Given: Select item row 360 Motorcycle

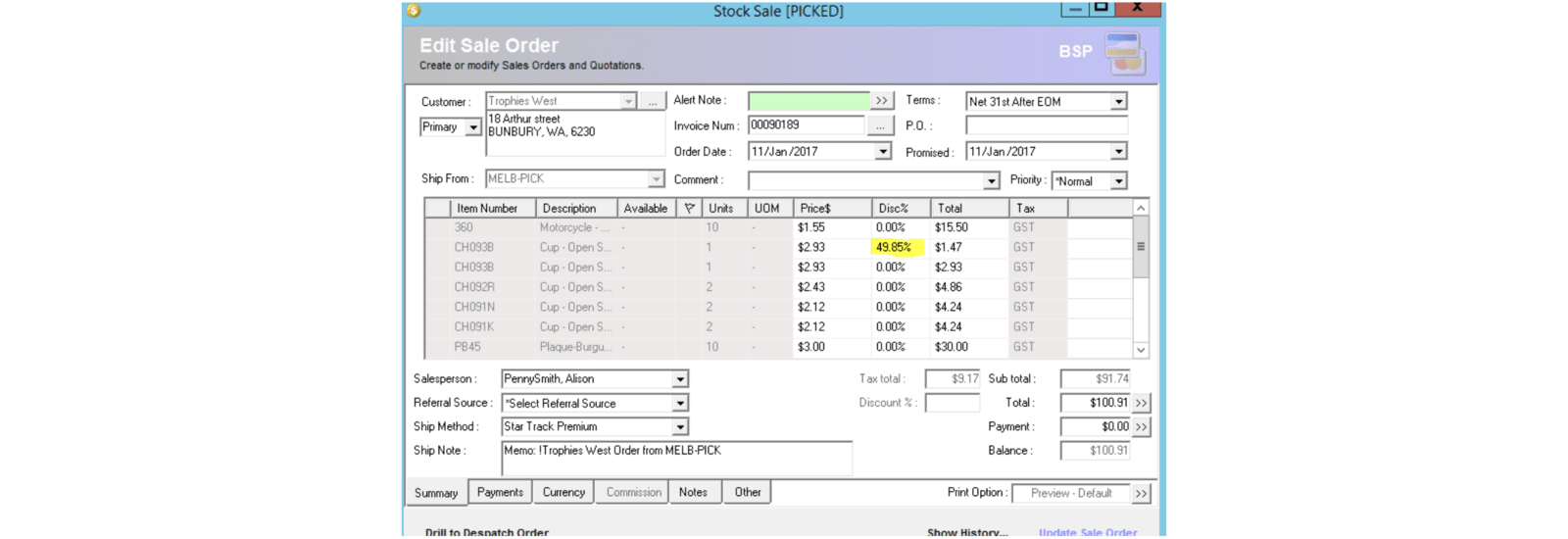Looking at the screenshot, I should pos(779,227).
